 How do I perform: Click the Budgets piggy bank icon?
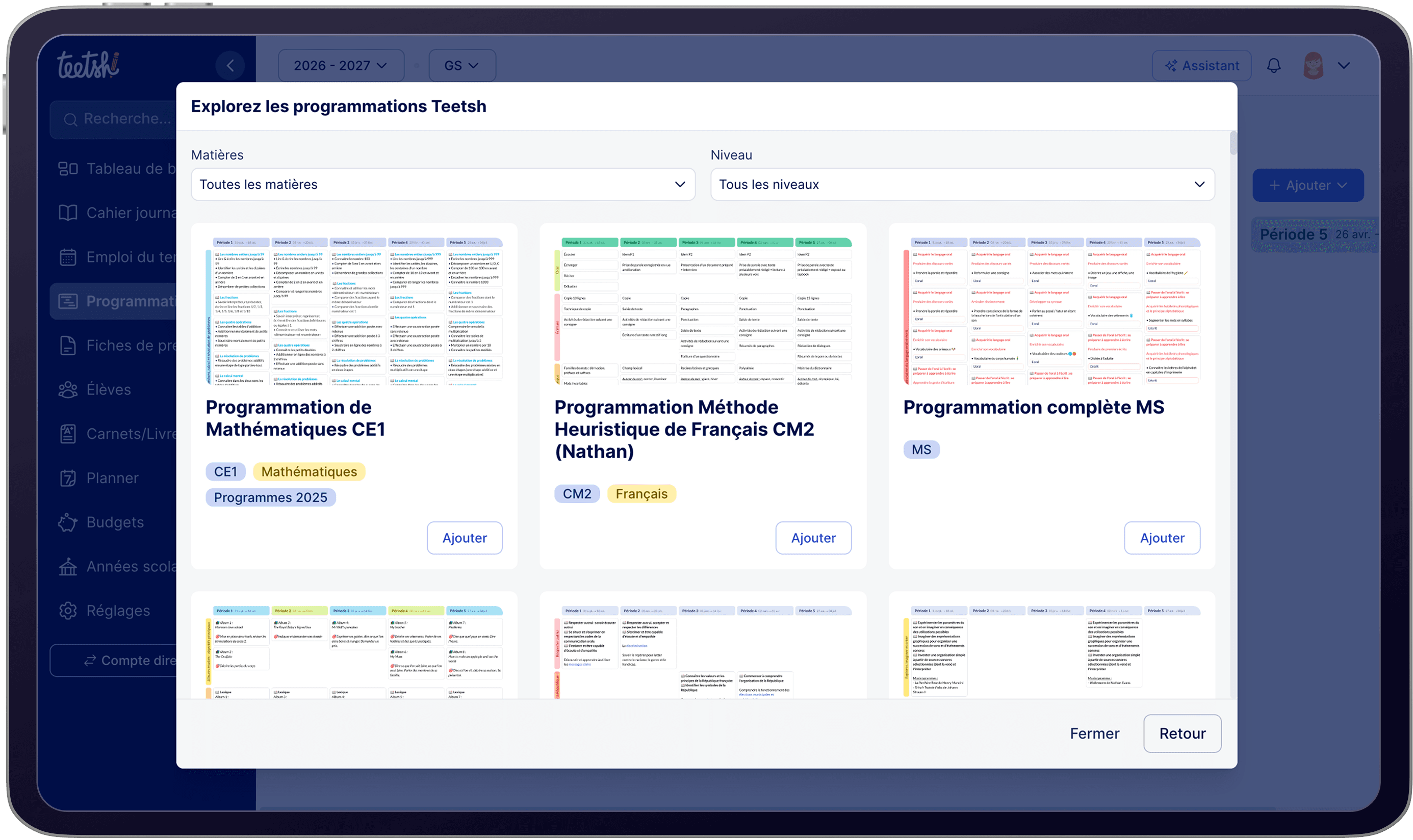[68, 522]
